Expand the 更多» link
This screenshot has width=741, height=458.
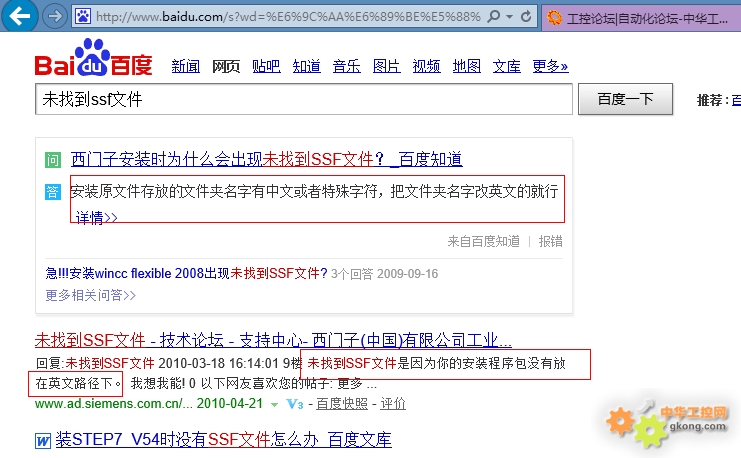[x=550, y=66]
